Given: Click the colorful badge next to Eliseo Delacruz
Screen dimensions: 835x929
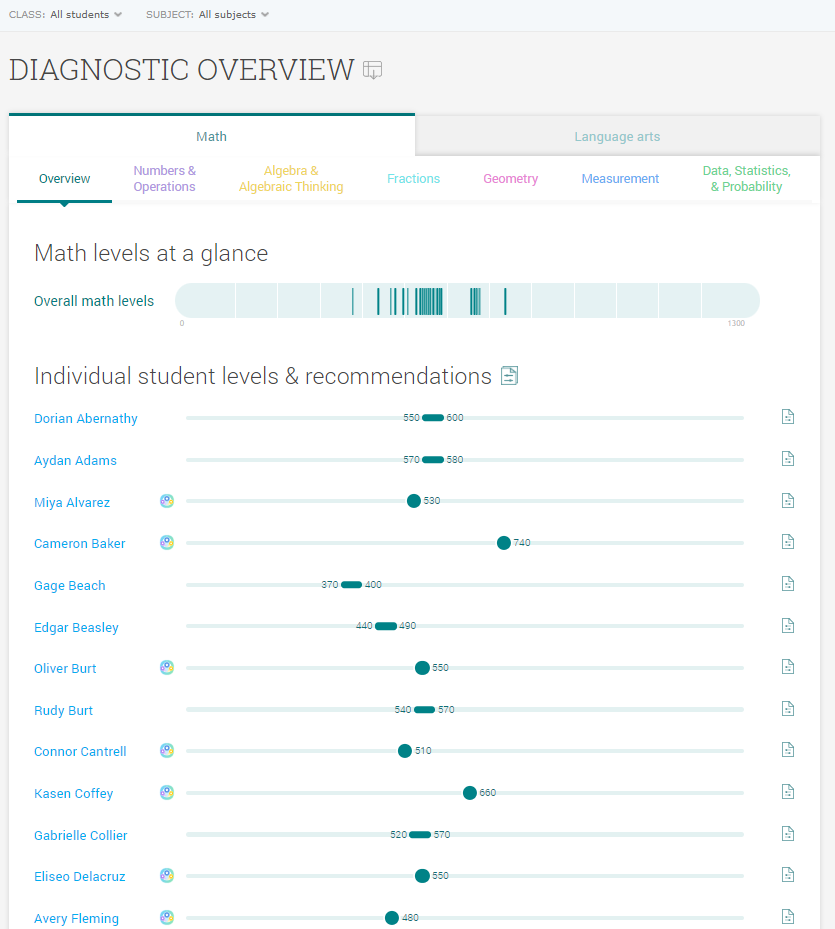Looking at the screenshot, I should (167, 876).
